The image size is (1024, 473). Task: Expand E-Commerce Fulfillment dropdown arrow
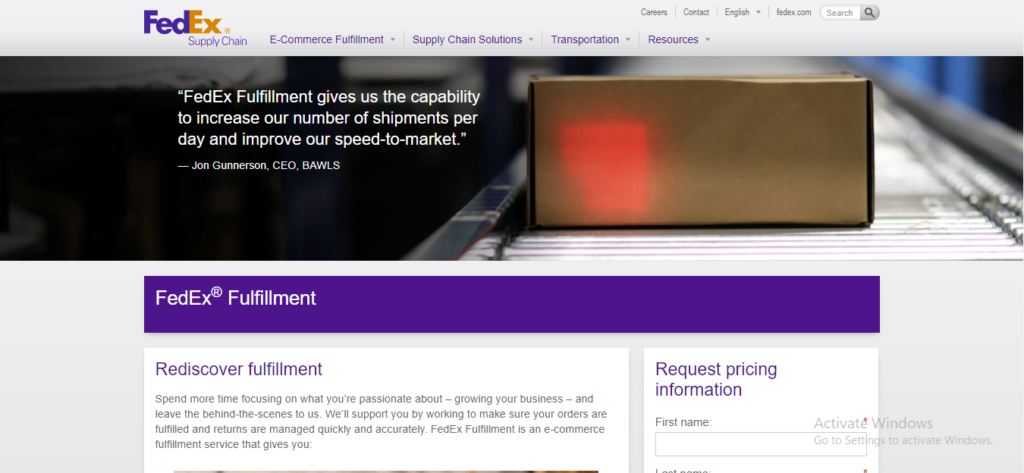click(x=392, y=40)
